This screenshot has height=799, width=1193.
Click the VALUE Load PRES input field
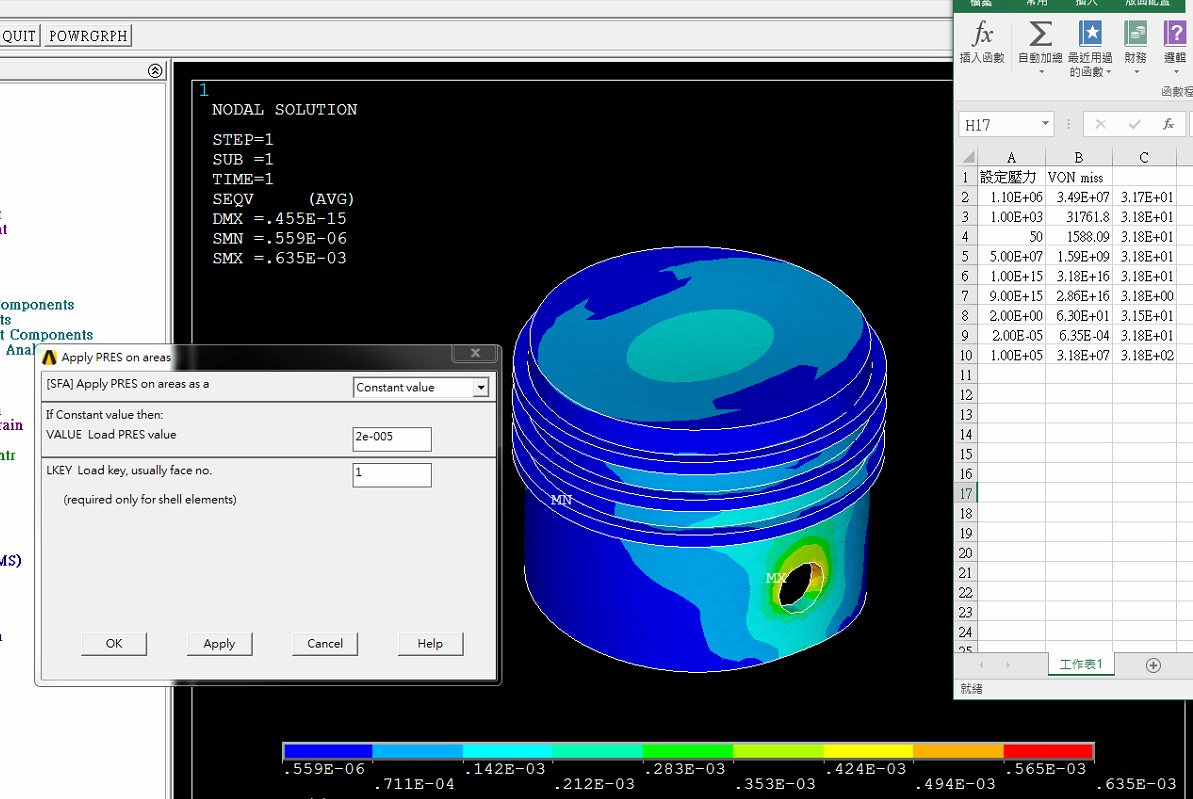391,438
